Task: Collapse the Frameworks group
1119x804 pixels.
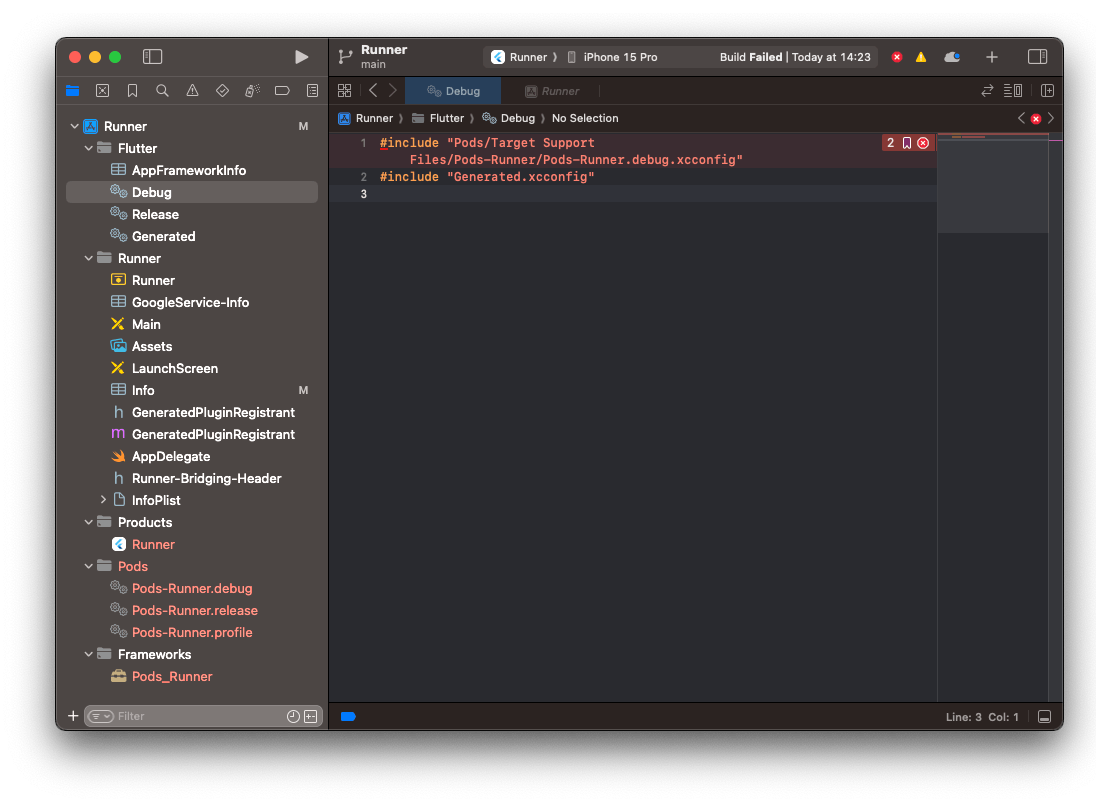Action: click(88, 654)
